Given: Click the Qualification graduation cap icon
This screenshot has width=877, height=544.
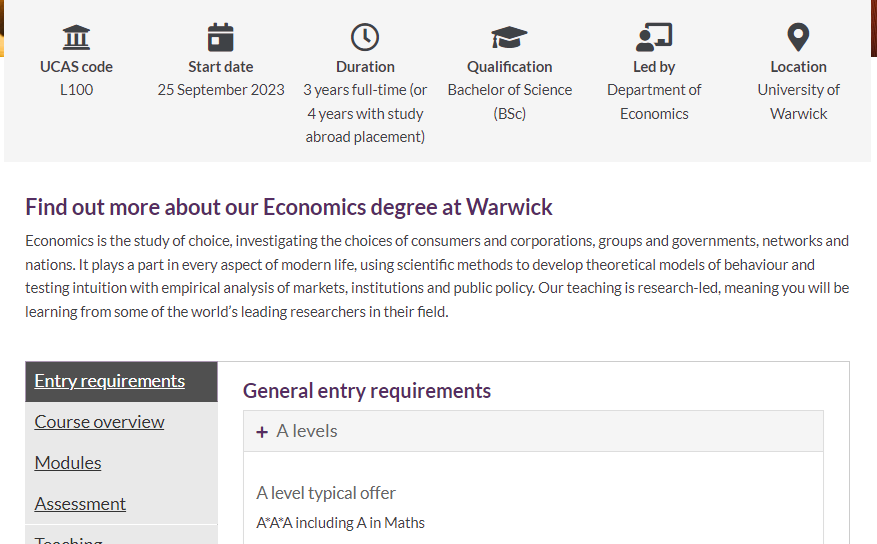Looking at the screenshot, I should click(x=509, y=38).
